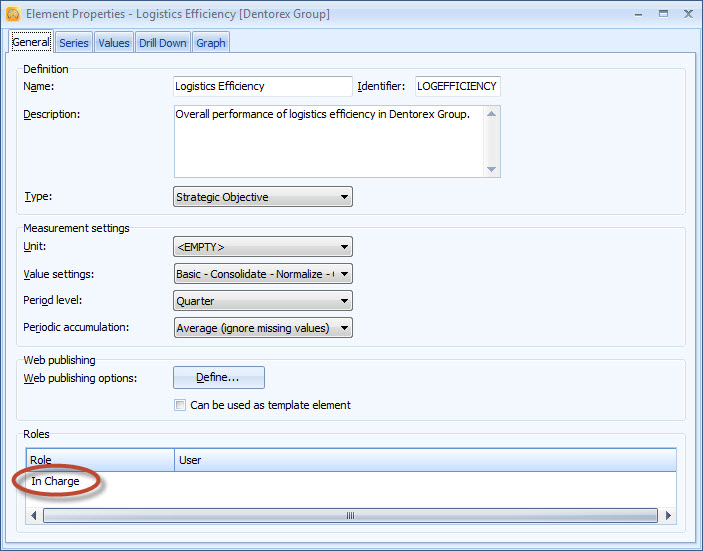Viewport: 703px width, 551px height.
Task: Expand the Periodic accumulation dropdown
Action: coord(263,328)
